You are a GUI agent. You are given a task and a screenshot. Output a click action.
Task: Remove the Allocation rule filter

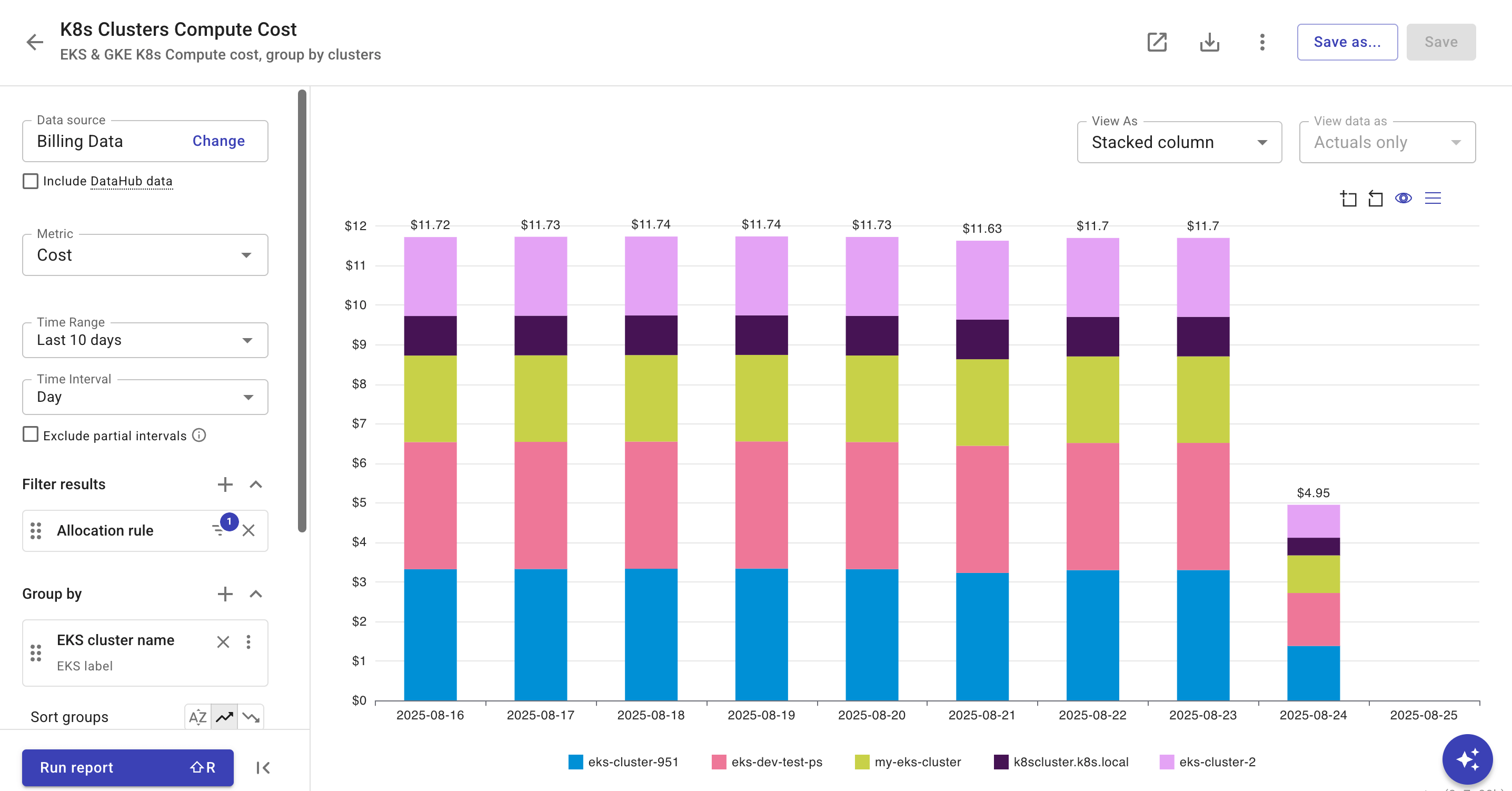pos(249,531)
